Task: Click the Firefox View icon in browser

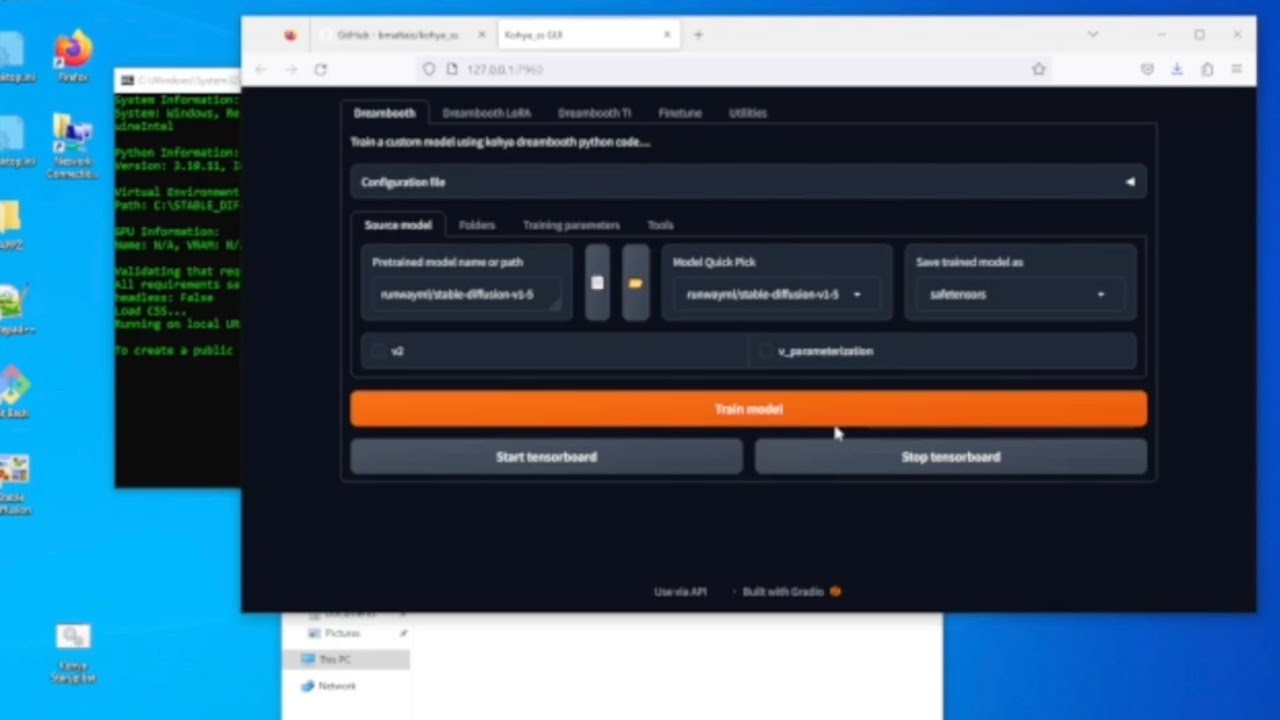Action: click(290, 35)
